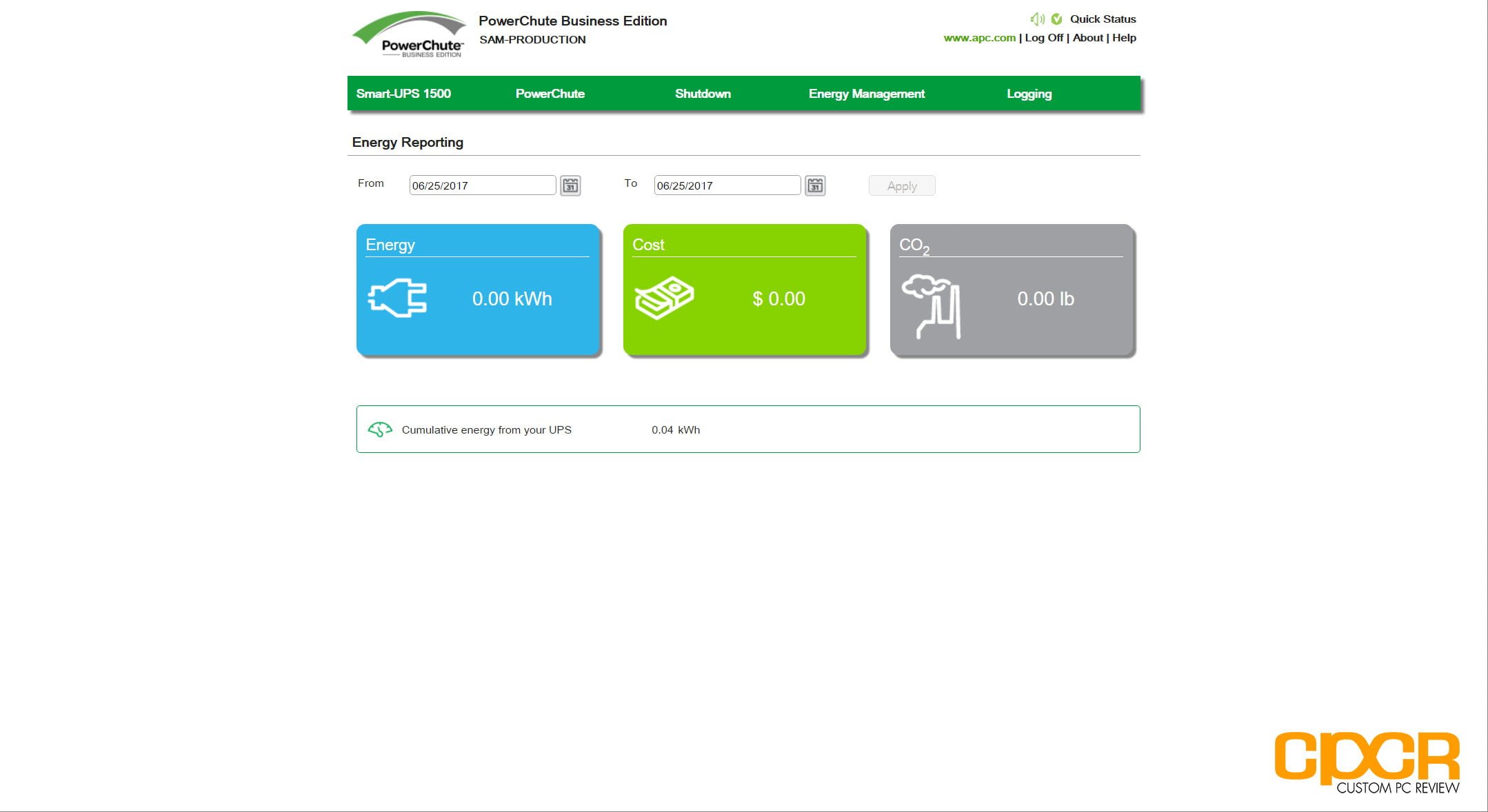Click the From date input field
Viewport: 1488px width, 812px height.
[x=483, y=185]
